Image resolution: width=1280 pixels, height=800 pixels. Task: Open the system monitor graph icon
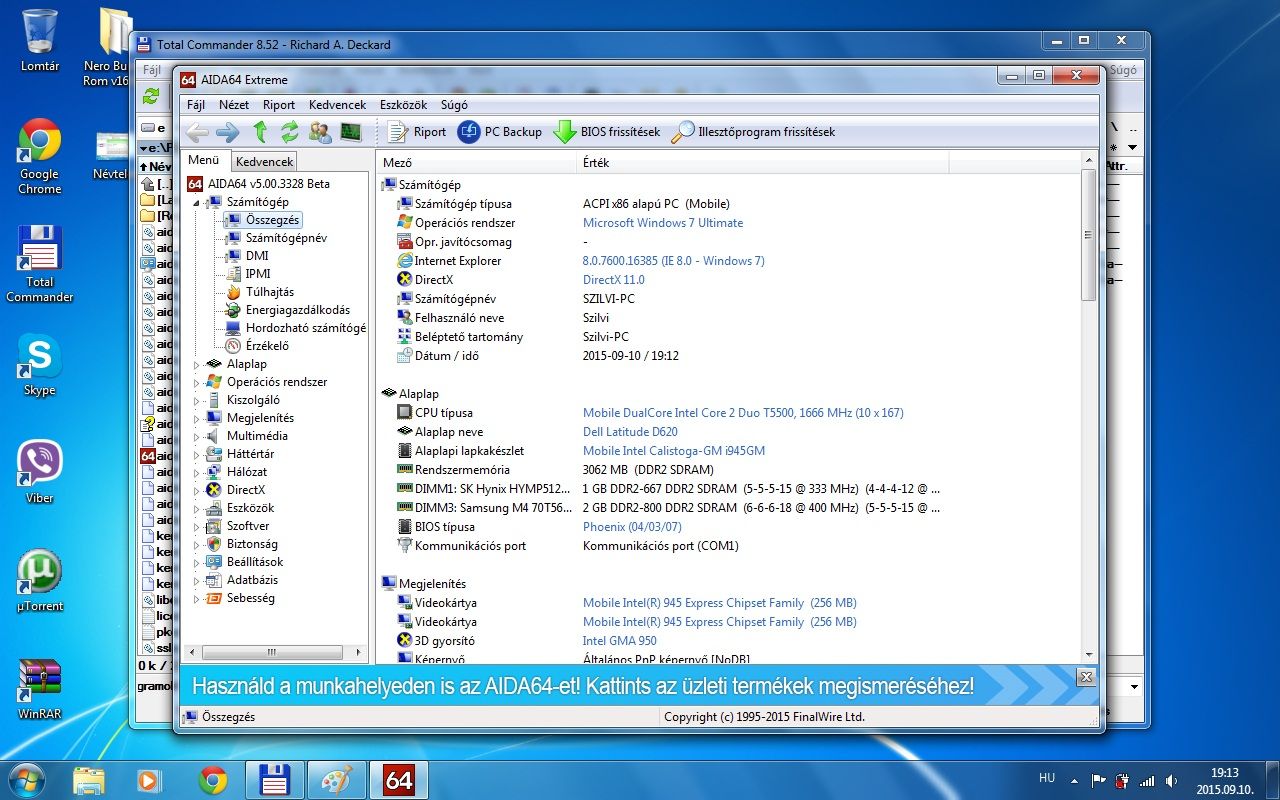coord(350,131)
